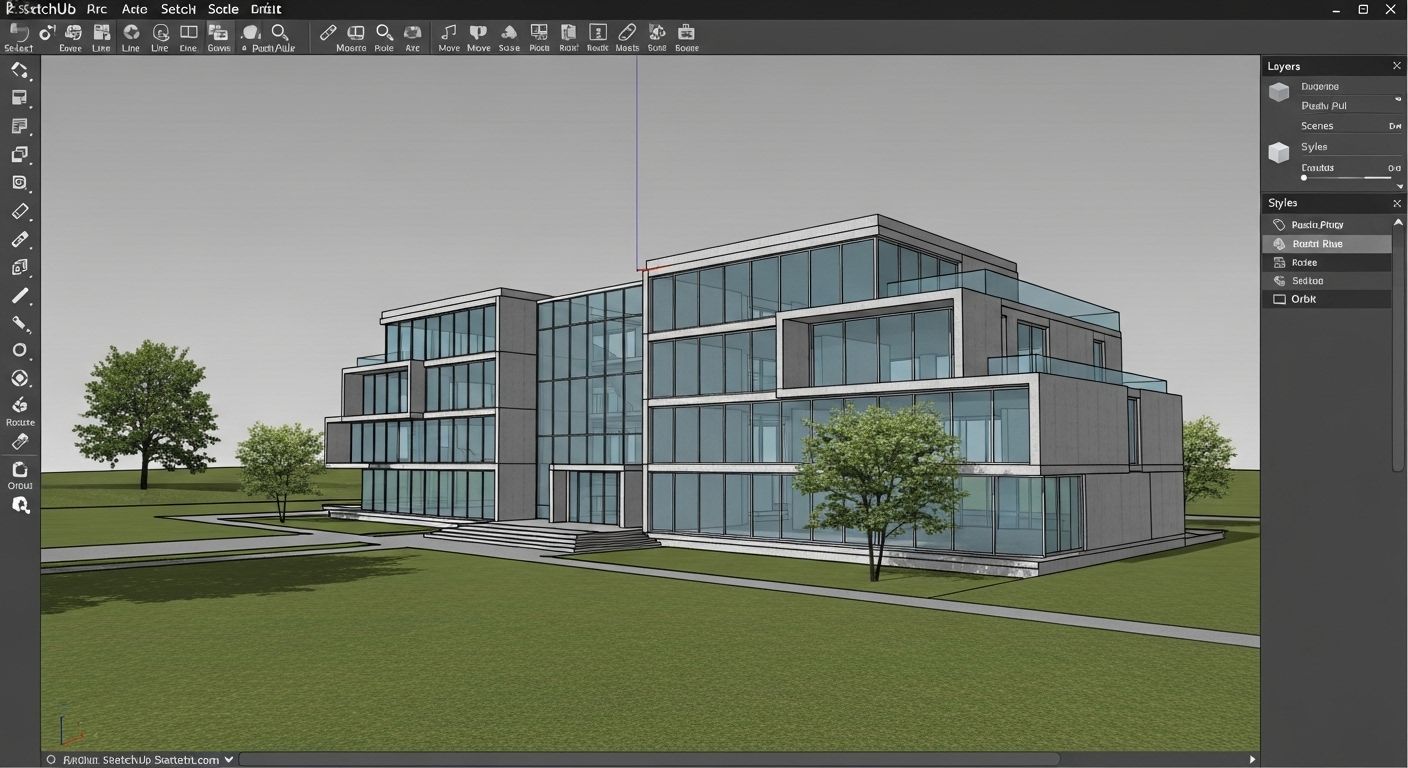Click the up arrow atop the Styles list
1408x768 pixels.
[1399, 222]
